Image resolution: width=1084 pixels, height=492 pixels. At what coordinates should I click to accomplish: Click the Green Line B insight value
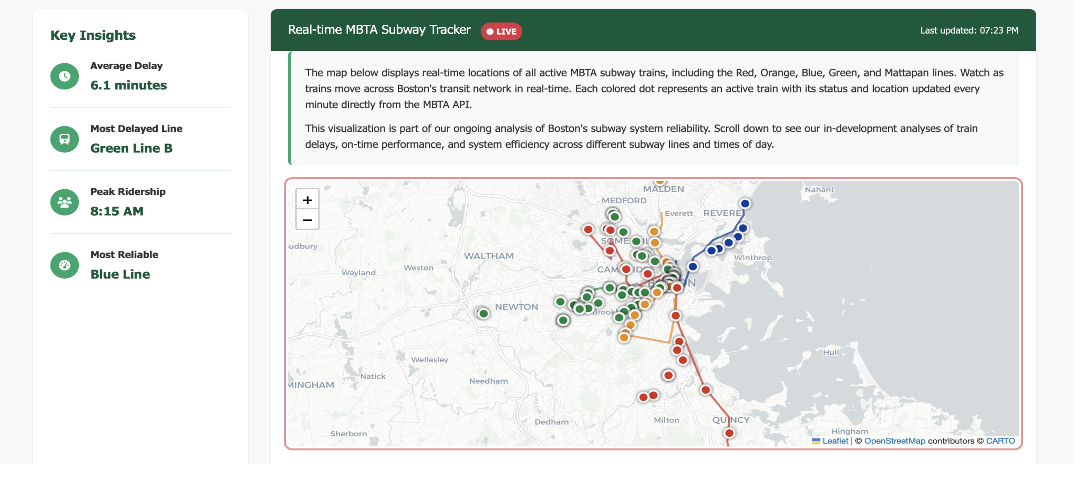pyautogui.click(x=131, y=148)
